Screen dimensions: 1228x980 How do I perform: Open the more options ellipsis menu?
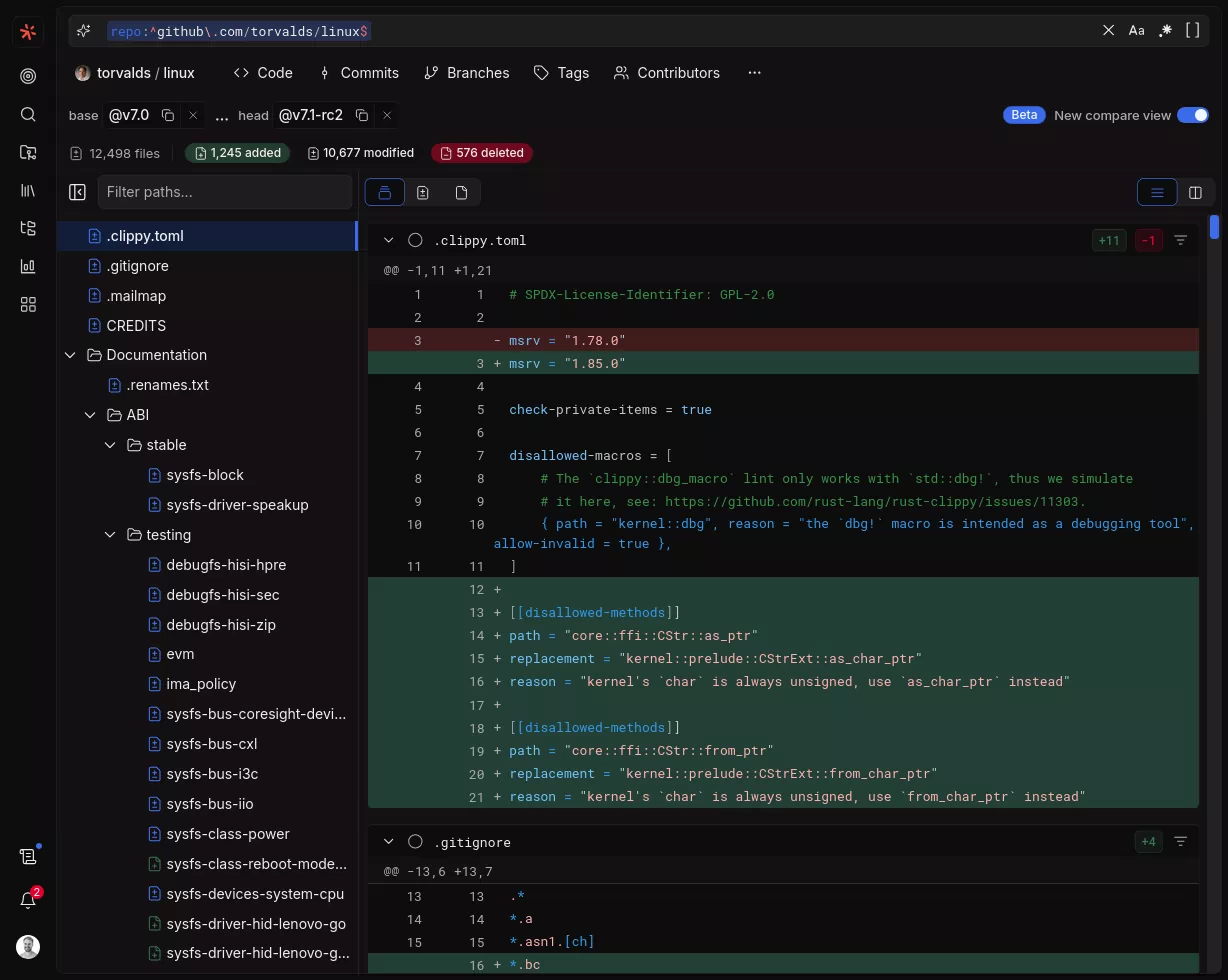pyautogui.click(x=754, y=73)
